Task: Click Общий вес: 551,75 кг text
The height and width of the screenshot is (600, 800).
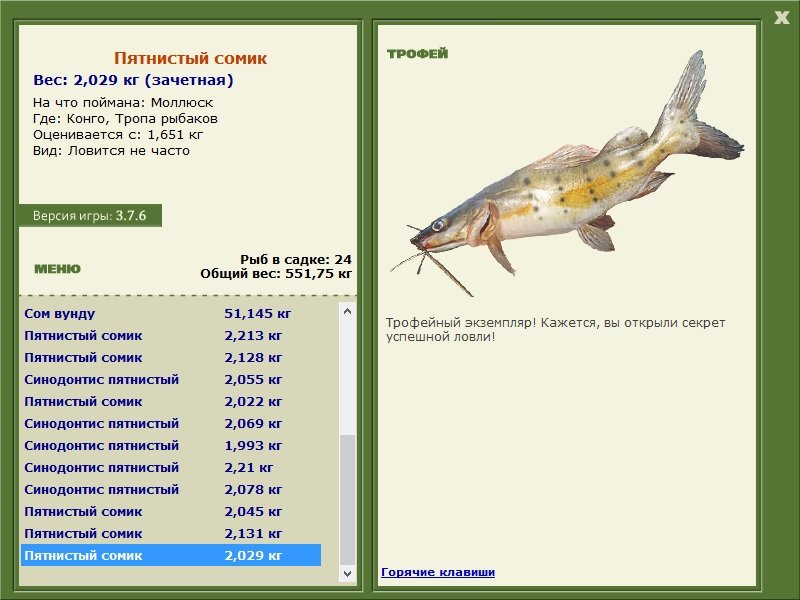Action: [276, 273]
